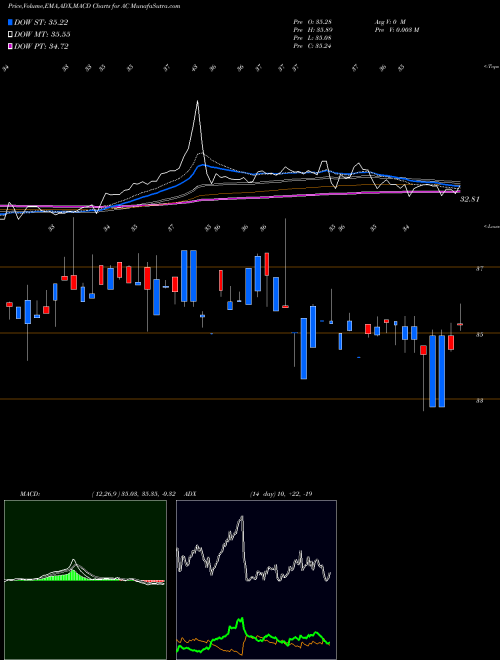Click the Pre L low price value
The height and width of the screenshot is (660, 500).
323,38
